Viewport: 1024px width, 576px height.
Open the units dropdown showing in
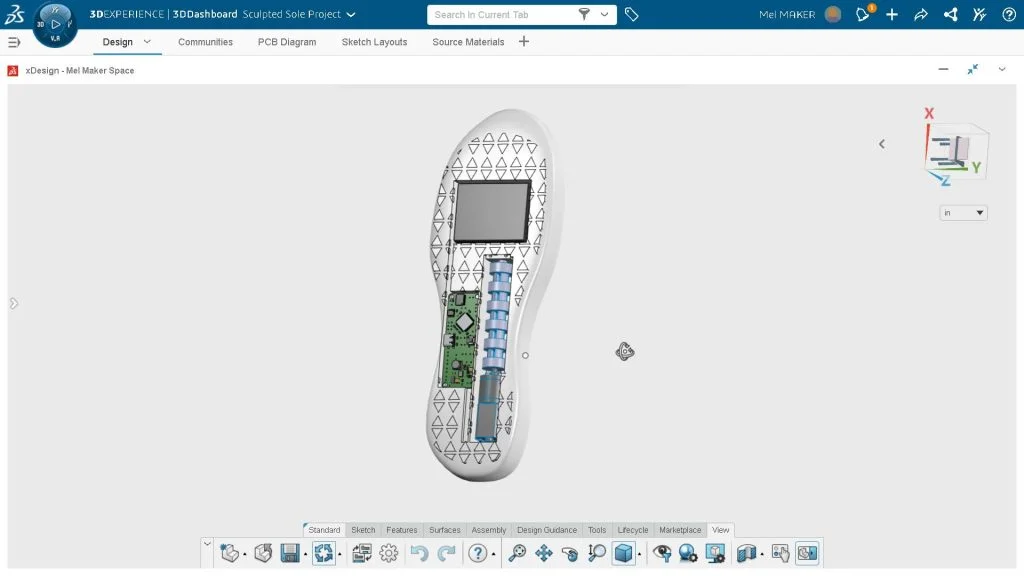963,213
